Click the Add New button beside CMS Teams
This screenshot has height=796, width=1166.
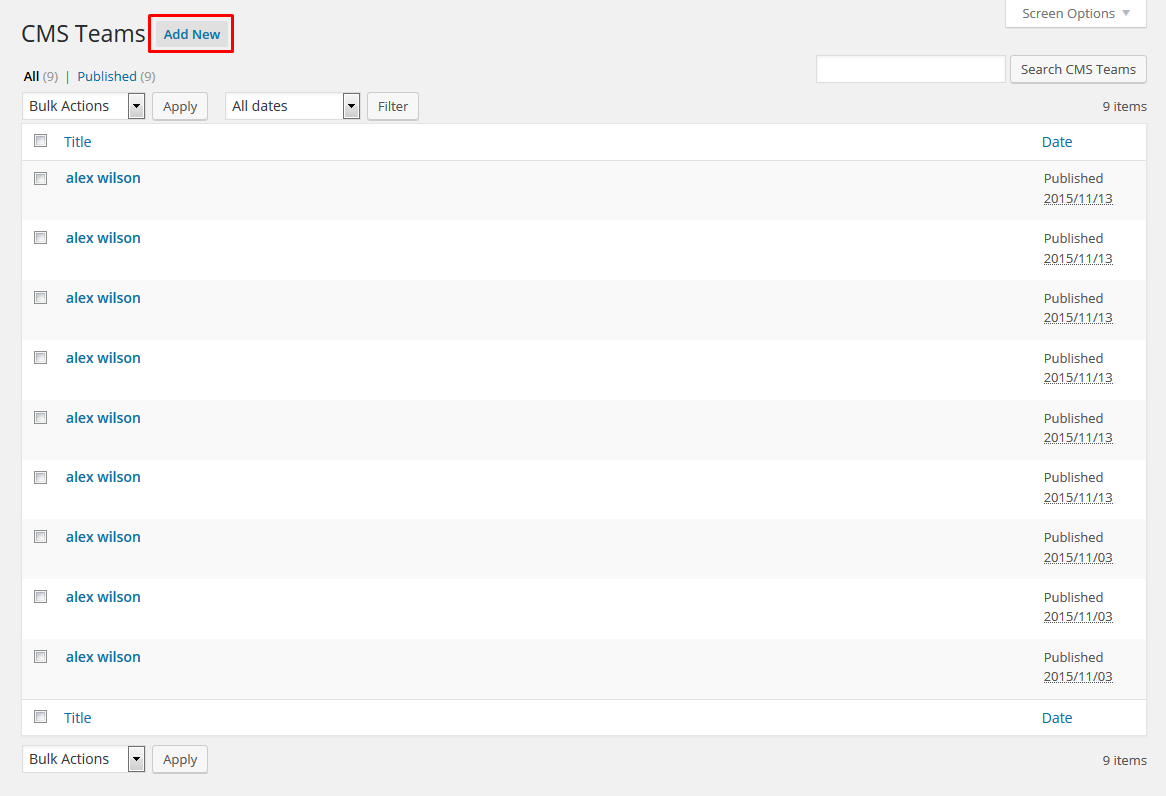(x=192, y=34)
